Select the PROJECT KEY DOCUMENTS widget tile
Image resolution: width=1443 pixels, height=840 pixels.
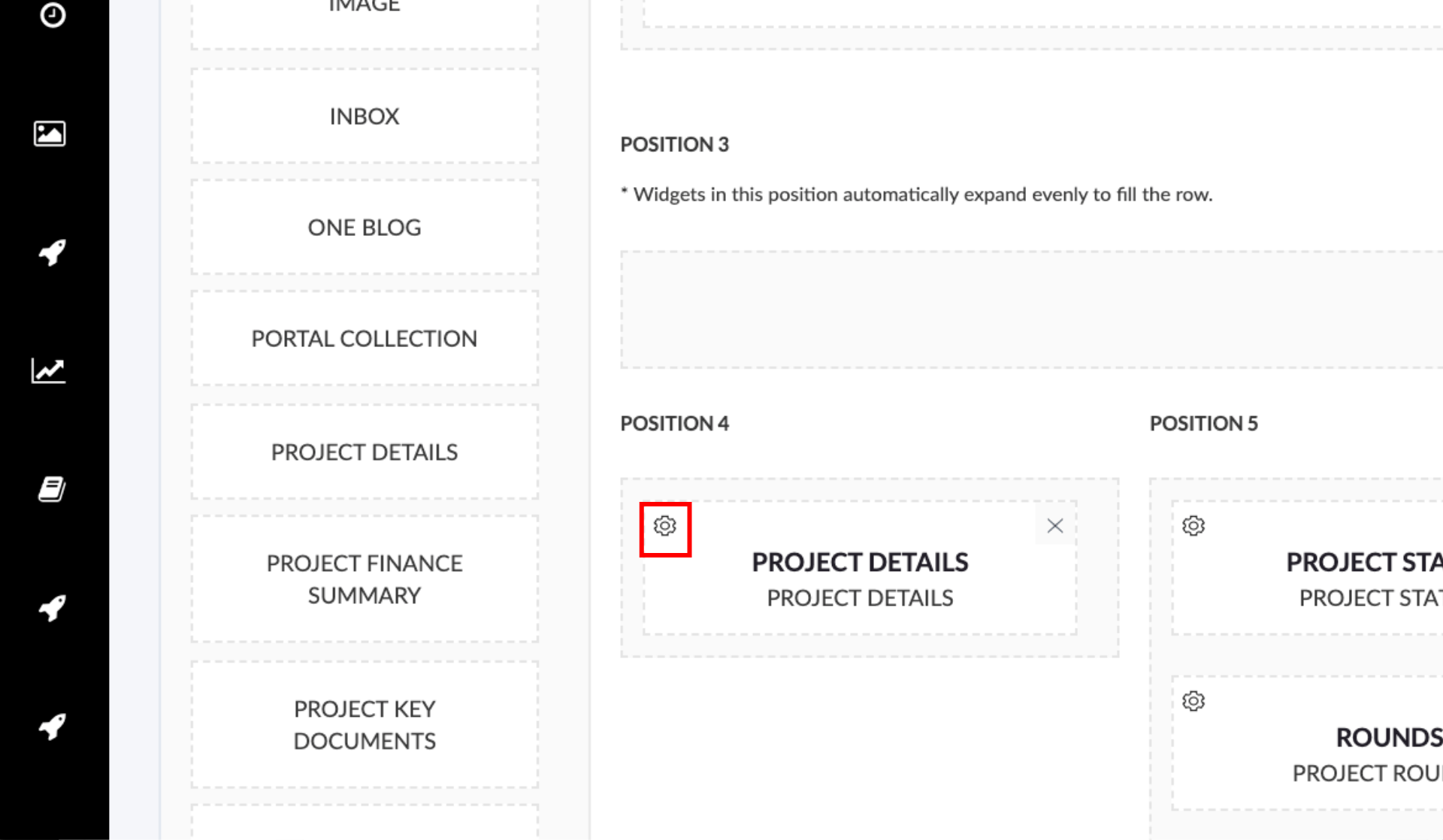pyautogui.click(x=365, y=725)
